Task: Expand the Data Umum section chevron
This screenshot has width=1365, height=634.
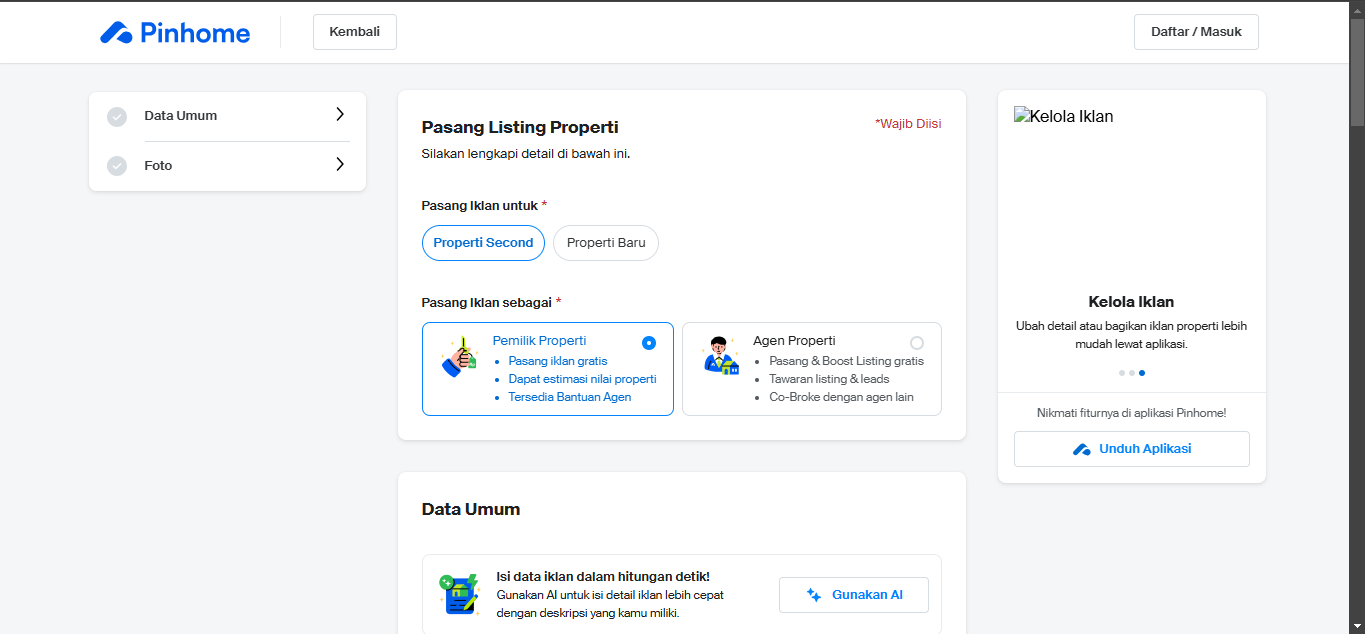Action: click(340, 115)
